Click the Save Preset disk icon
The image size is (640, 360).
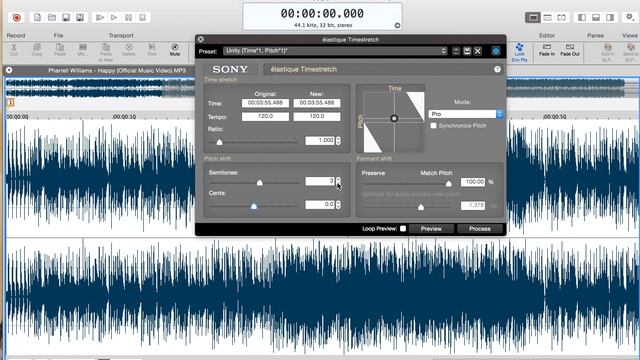467,51
